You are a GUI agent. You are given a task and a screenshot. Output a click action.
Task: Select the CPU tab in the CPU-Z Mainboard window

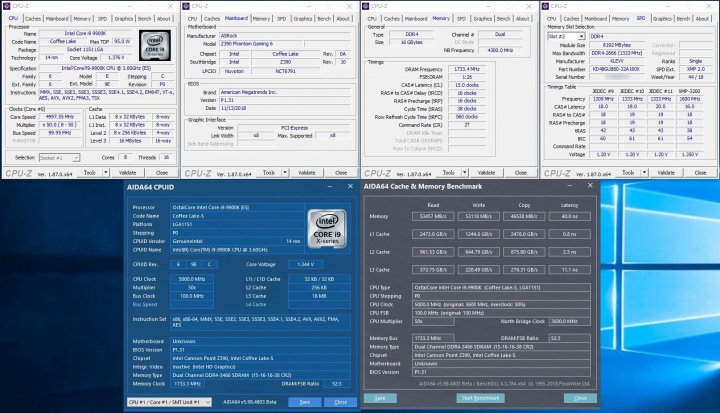(192, 19)
